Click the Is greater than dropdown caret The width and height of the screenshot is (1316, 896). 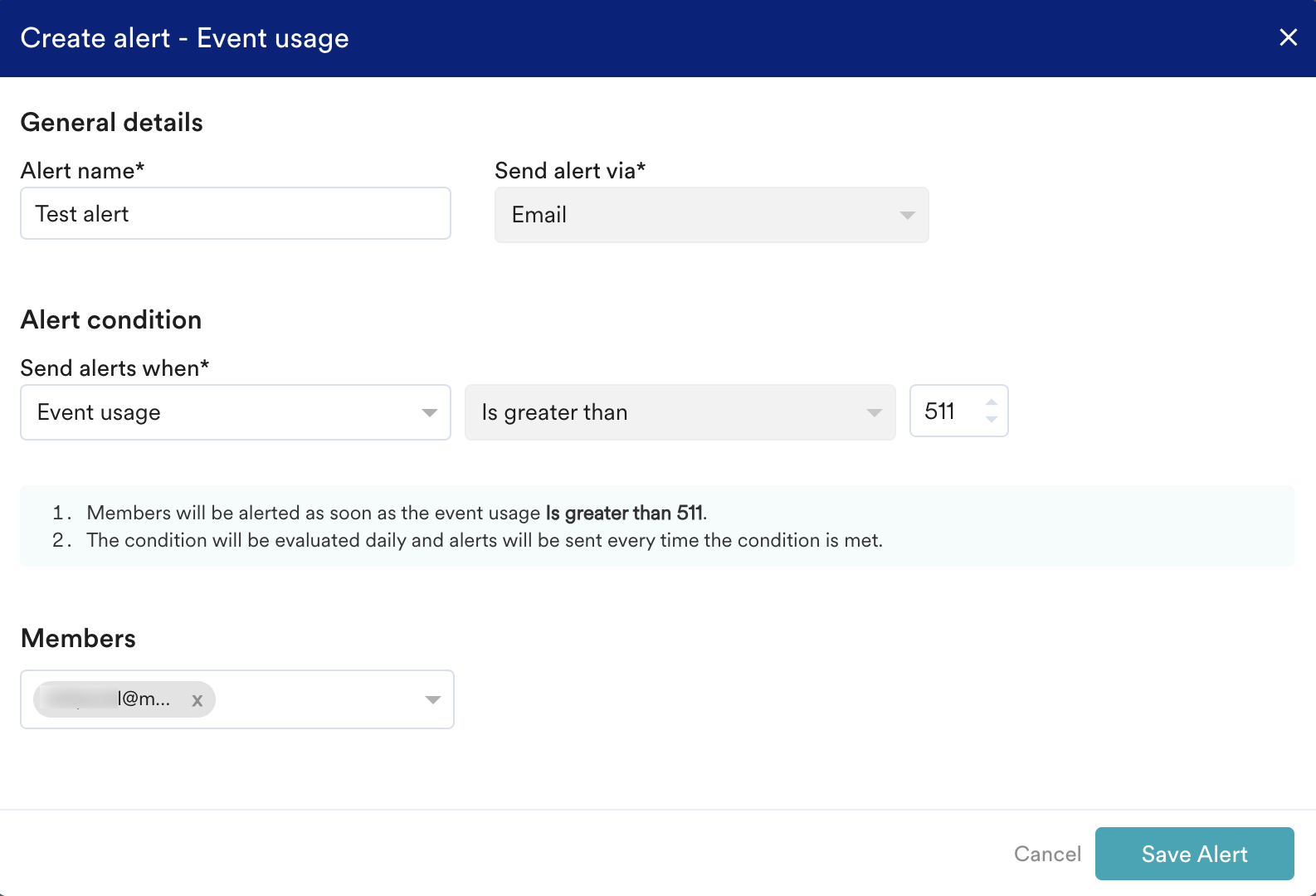coord(874,413)
